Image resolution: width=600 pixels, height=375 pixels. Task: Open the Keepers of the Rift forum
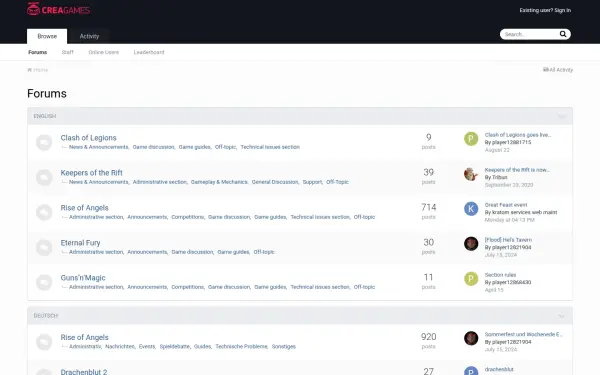(x=91, y=173)
